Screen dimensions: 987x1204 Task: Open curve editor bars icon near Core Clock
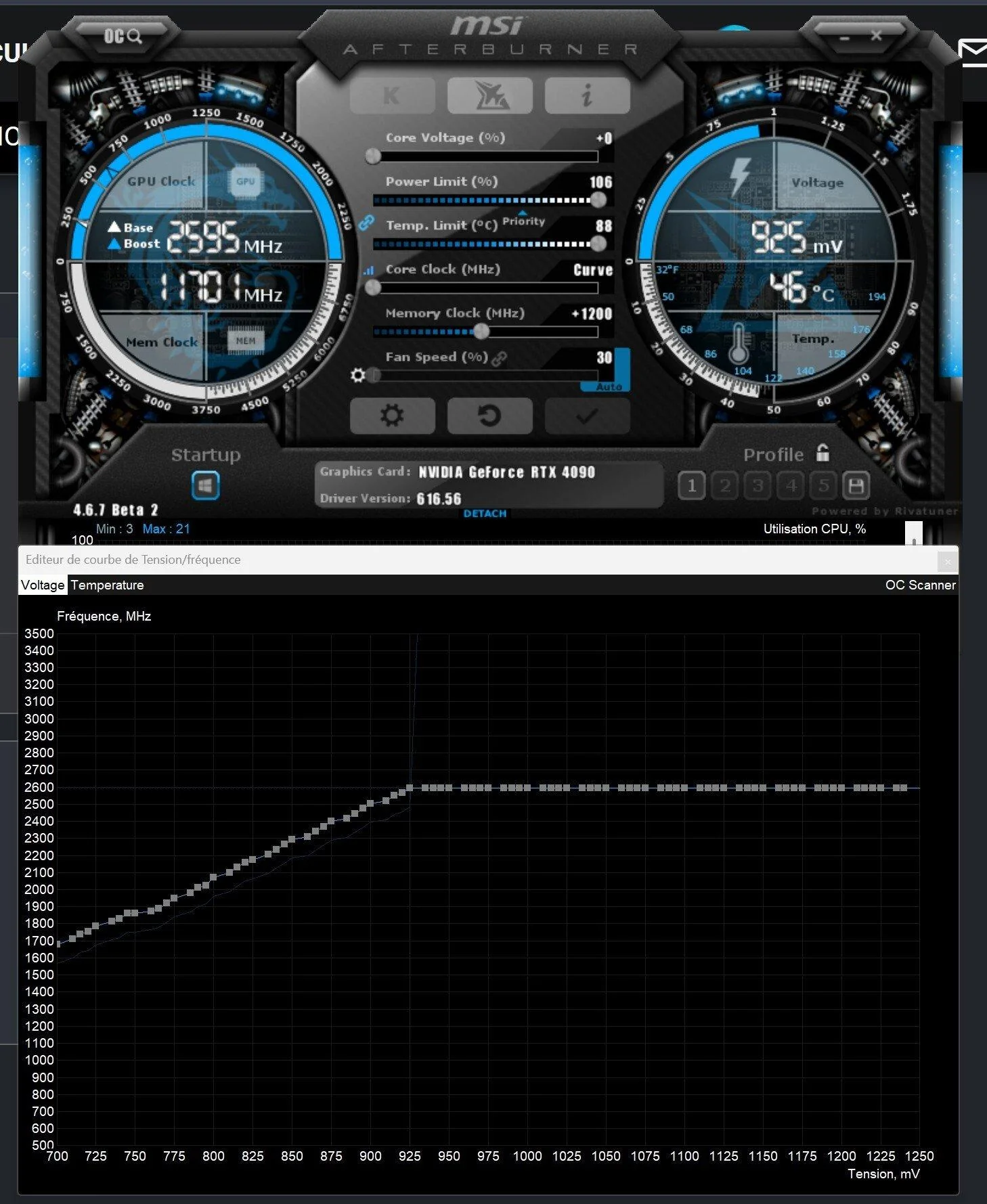point(368,270)
